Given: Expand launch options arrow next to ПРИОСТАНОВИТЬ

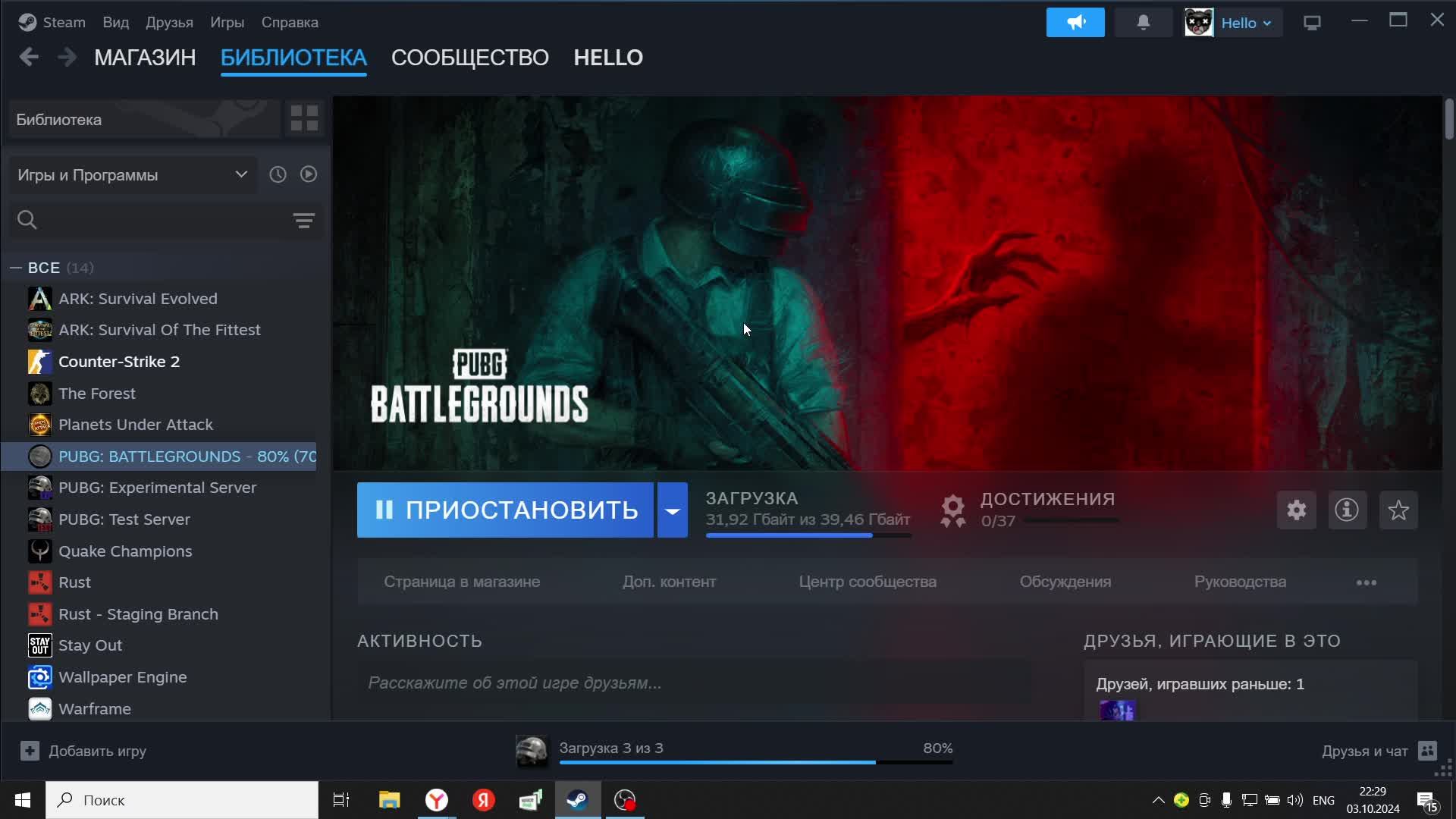Looking at the screenshot, I should pyautogui.click(x=671, y=510).
